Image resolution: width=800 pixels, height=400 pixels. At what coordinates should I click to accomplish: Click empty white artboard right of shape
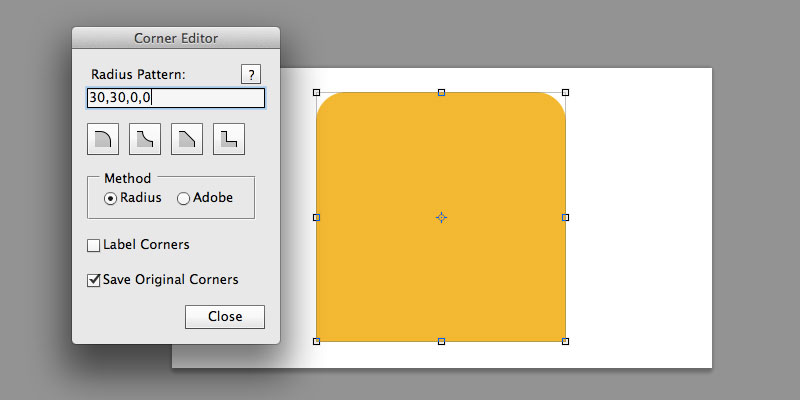point(640,217)
